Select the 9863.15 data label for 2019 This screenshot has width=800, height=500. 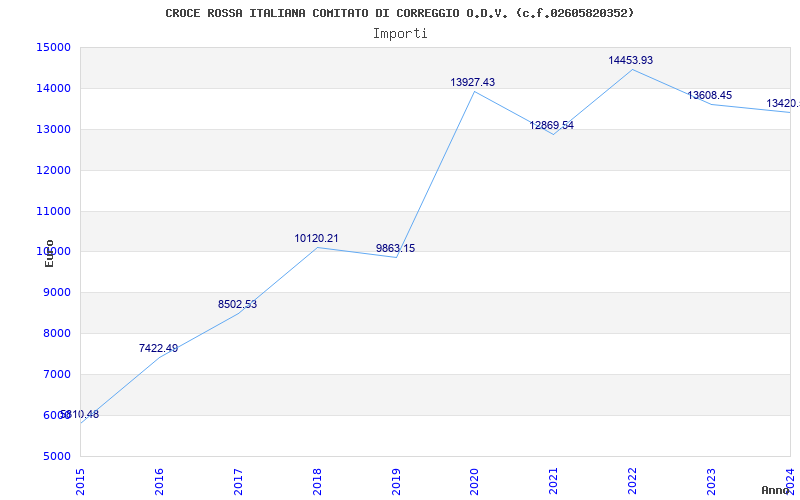395,248
